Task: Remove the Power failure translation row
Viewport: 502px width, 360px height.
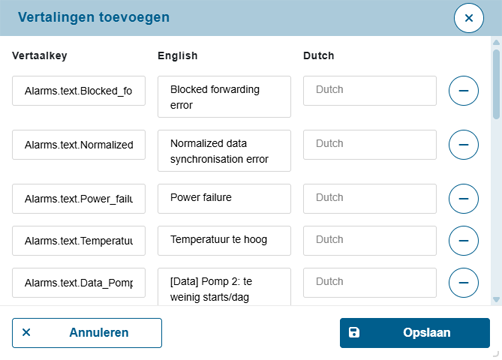Action: (463, 199)
